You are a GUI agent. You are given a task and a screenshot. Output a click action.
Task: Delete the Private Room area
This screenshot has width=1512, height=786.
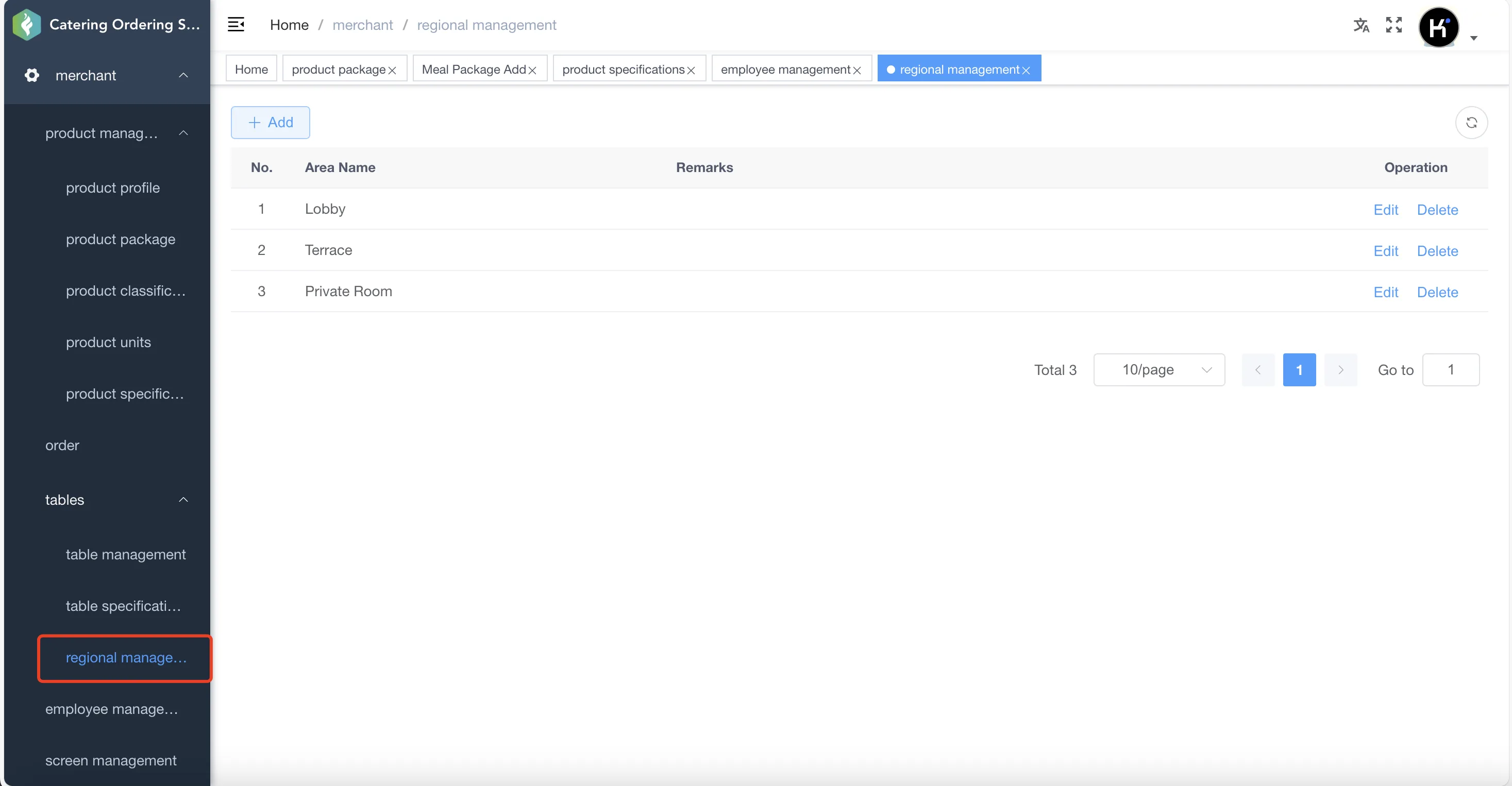pos(1437,292)
